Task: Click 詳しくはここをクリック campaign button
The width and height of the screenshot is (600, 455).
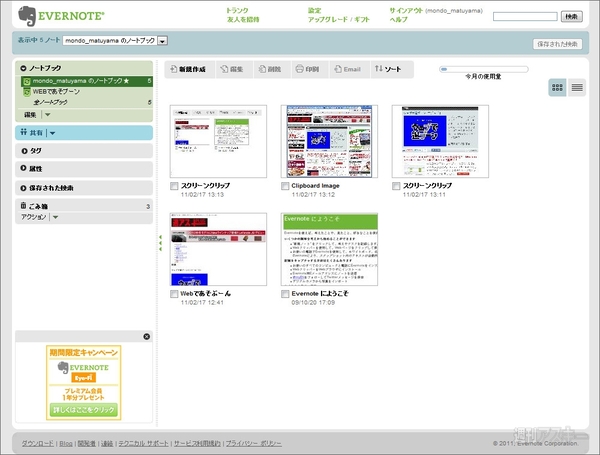Action: 84,410
